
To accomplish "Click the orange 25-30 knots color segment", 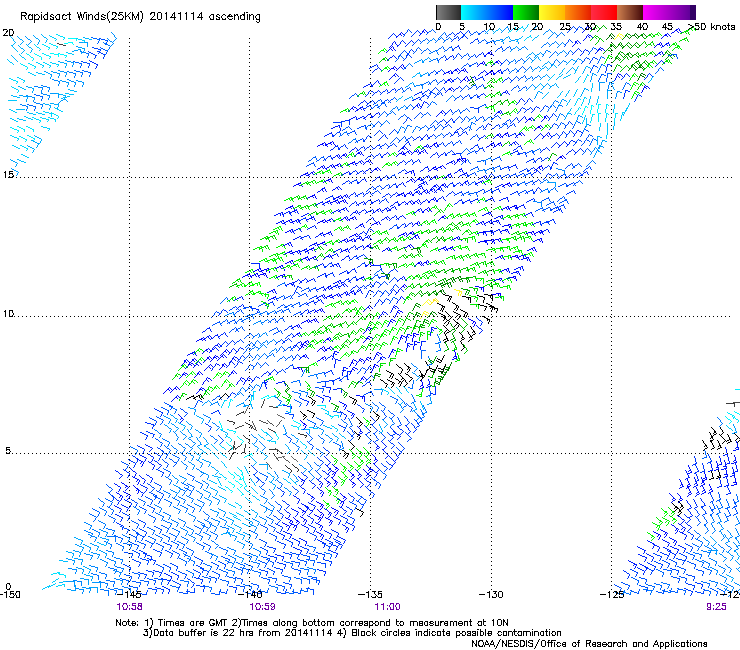I will pyautogui.click(x=578, y=12).
